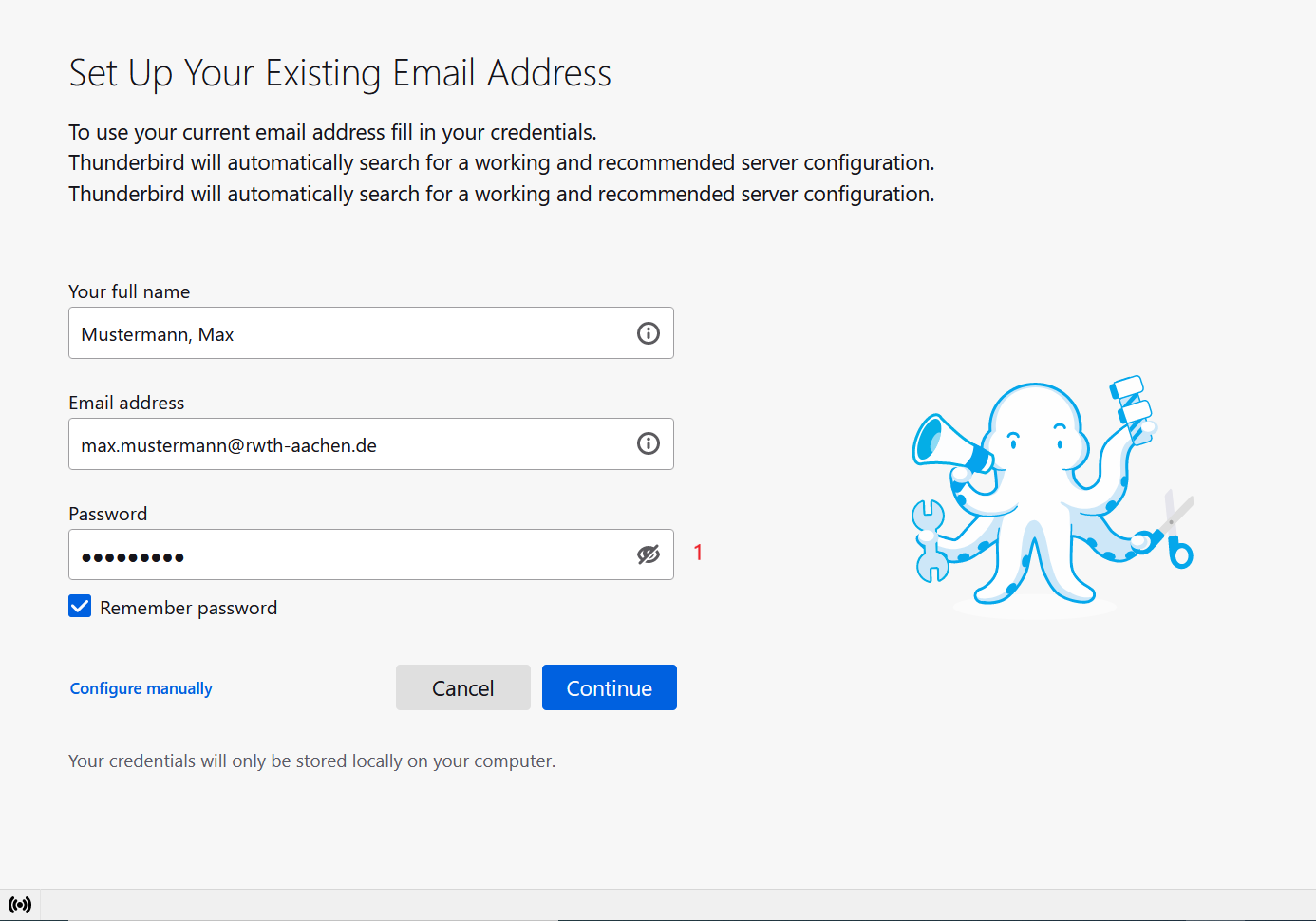Click the octopus mascot illustration
The image size is (1316, 921).
click(1036, 494)
